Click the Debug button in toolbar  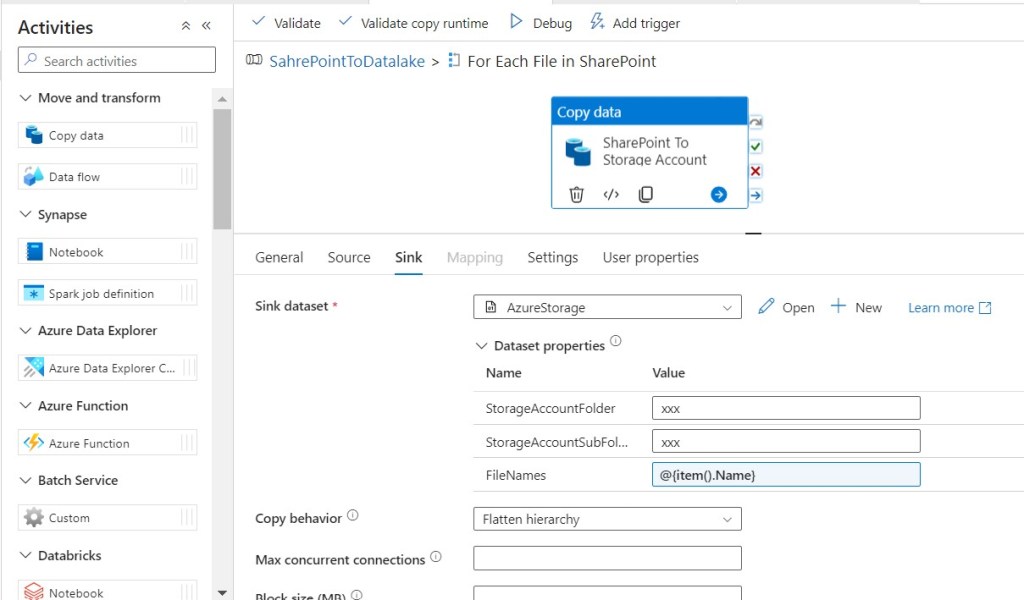[x=541, y=22]
